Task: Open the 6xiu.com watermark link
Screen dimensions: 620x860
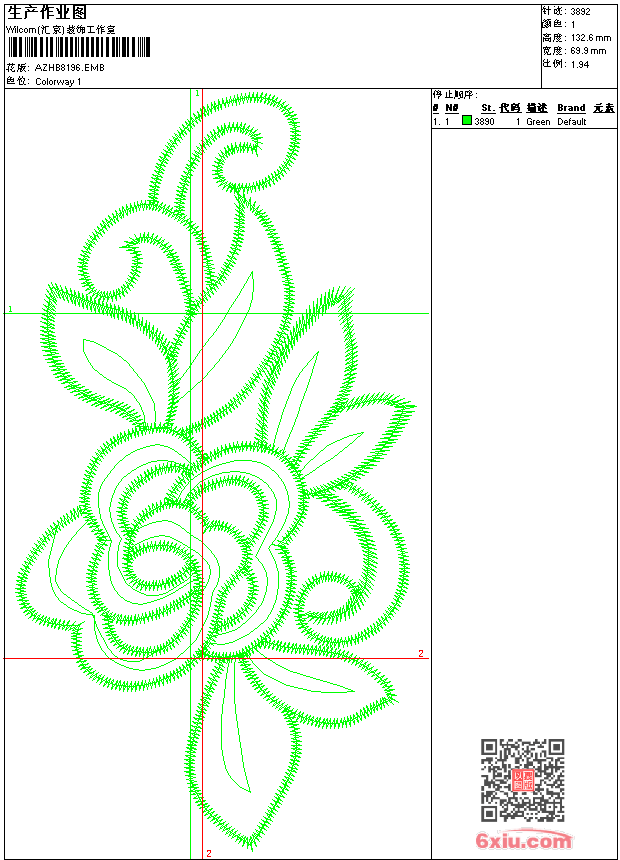Action: tap(524, 841)
